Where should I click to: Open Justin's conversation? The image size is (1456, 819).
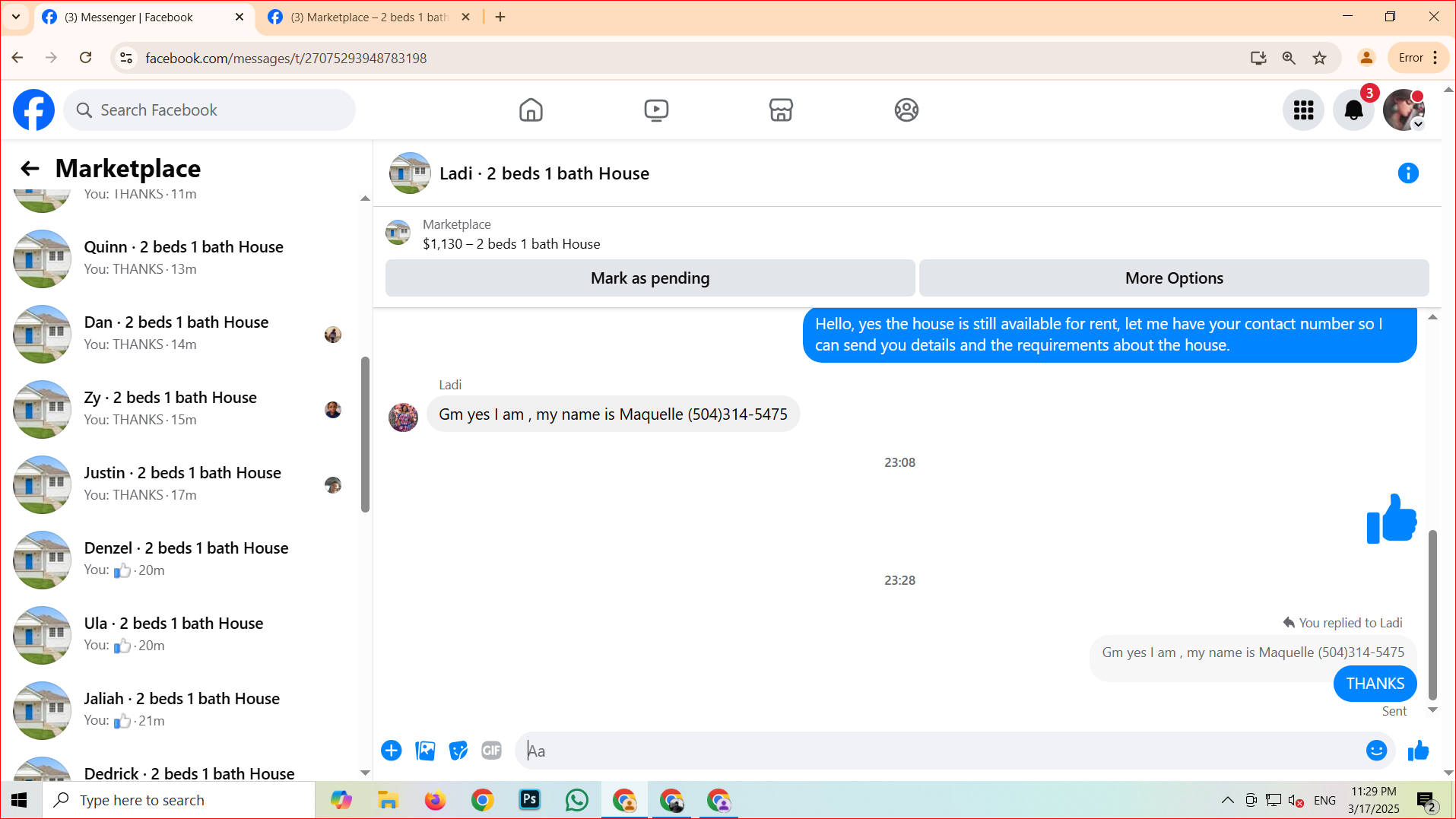point(182,484)
